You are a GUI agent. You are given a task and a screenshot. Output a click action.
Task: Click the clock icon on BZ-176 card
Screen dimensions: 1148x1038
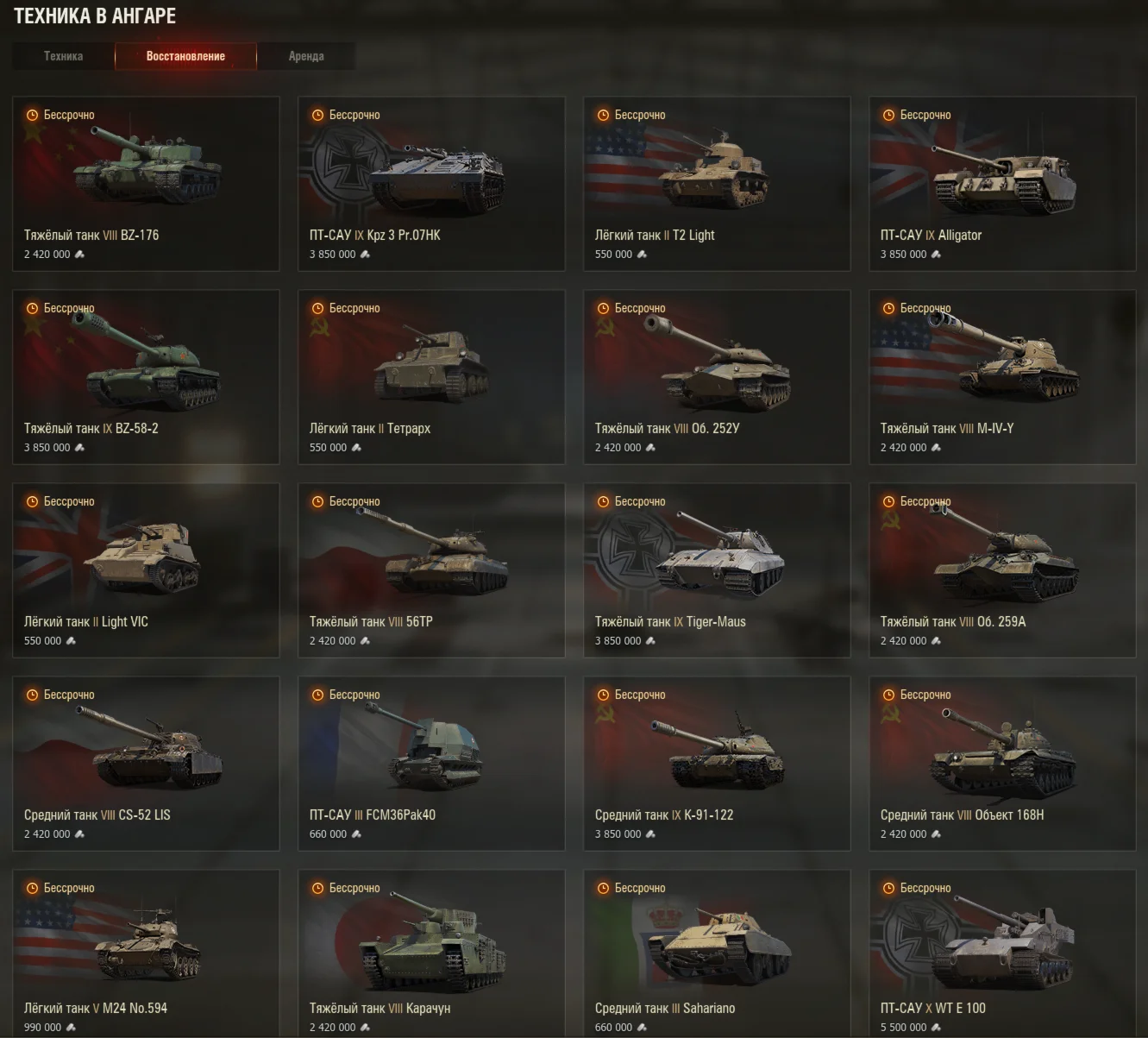click(x=33, y=115)
